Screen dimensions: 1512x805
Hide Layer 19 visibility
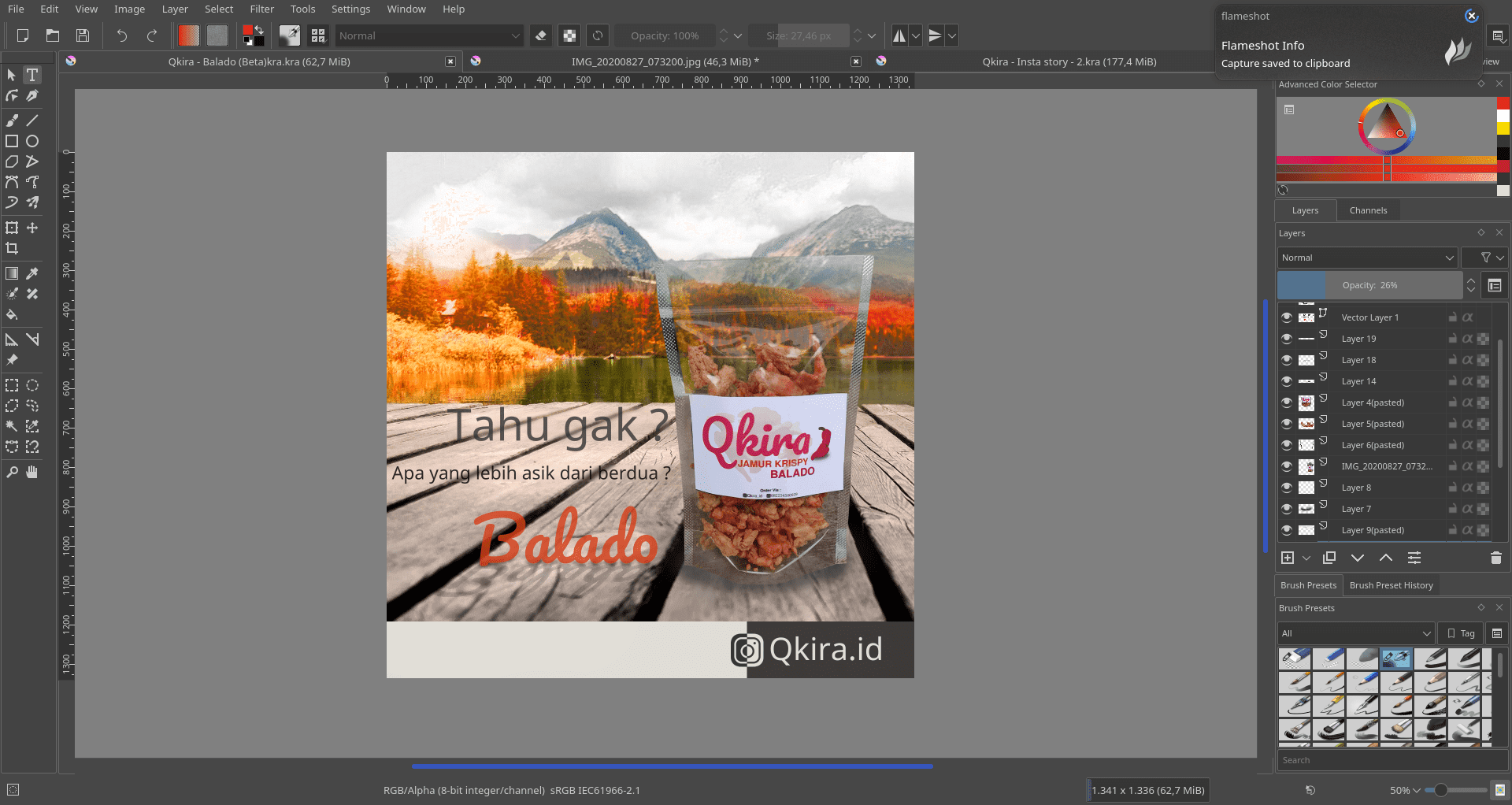[x=1287, y=339]
